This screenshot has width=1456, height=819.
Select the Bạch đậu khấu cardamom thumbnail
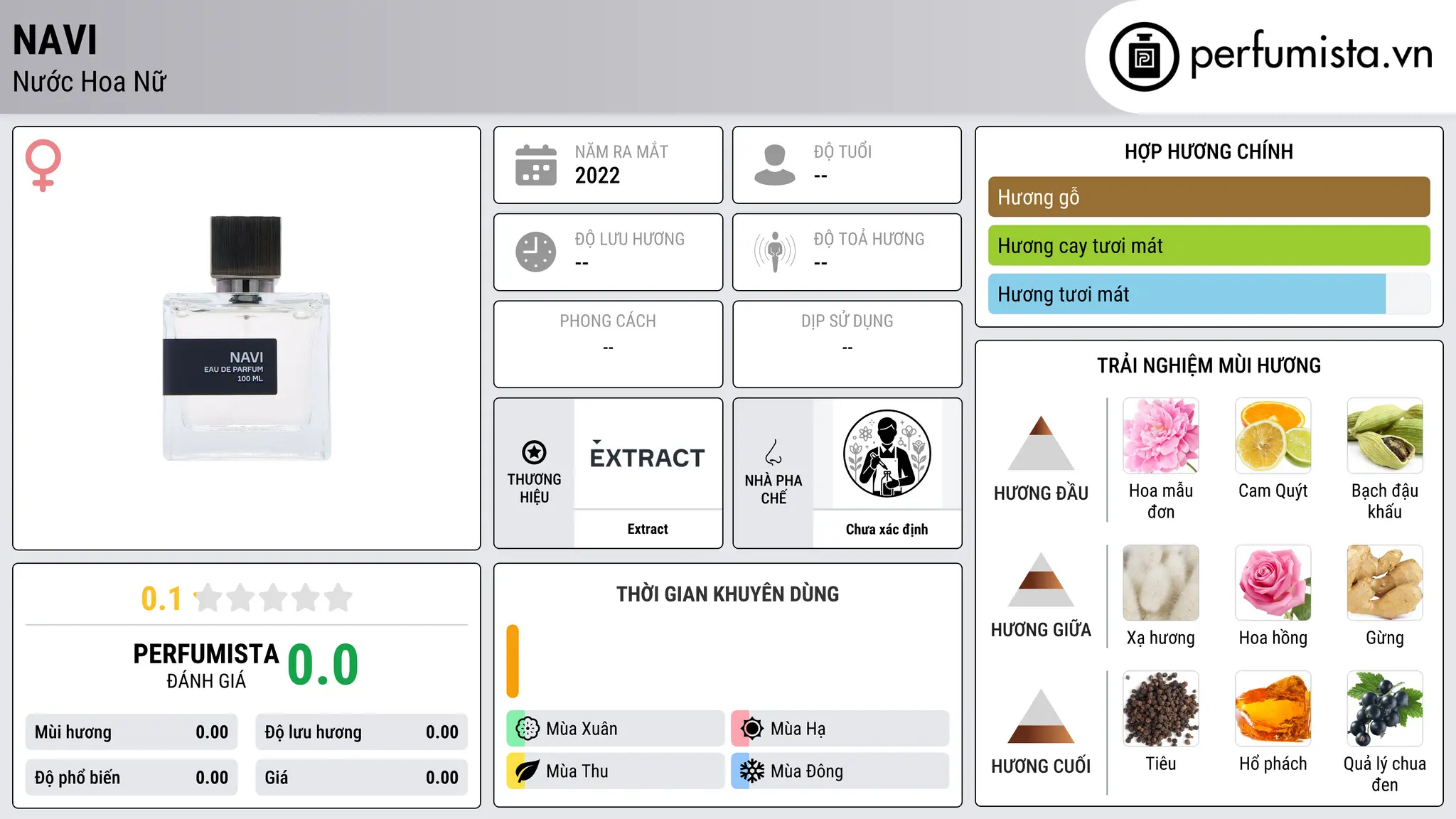point(1385,436)
